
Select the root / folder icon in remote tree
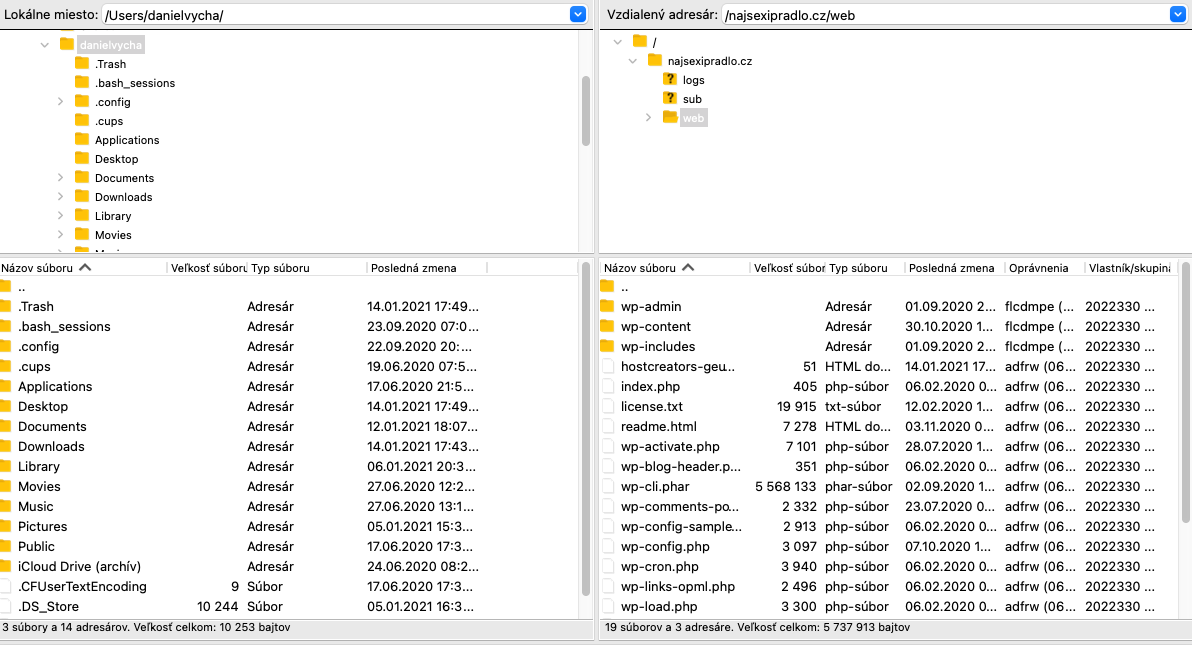tap(639, 41)
